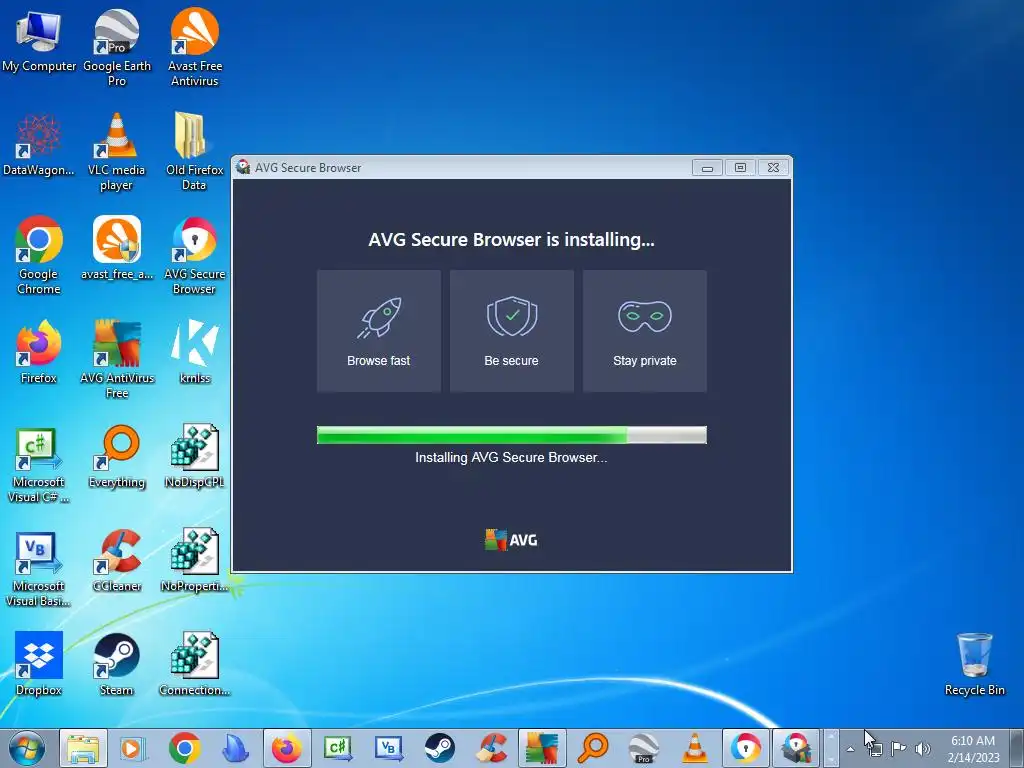Launch Steam from the desktop
This screenshot has height=768, width=1024.
[117, 664]
